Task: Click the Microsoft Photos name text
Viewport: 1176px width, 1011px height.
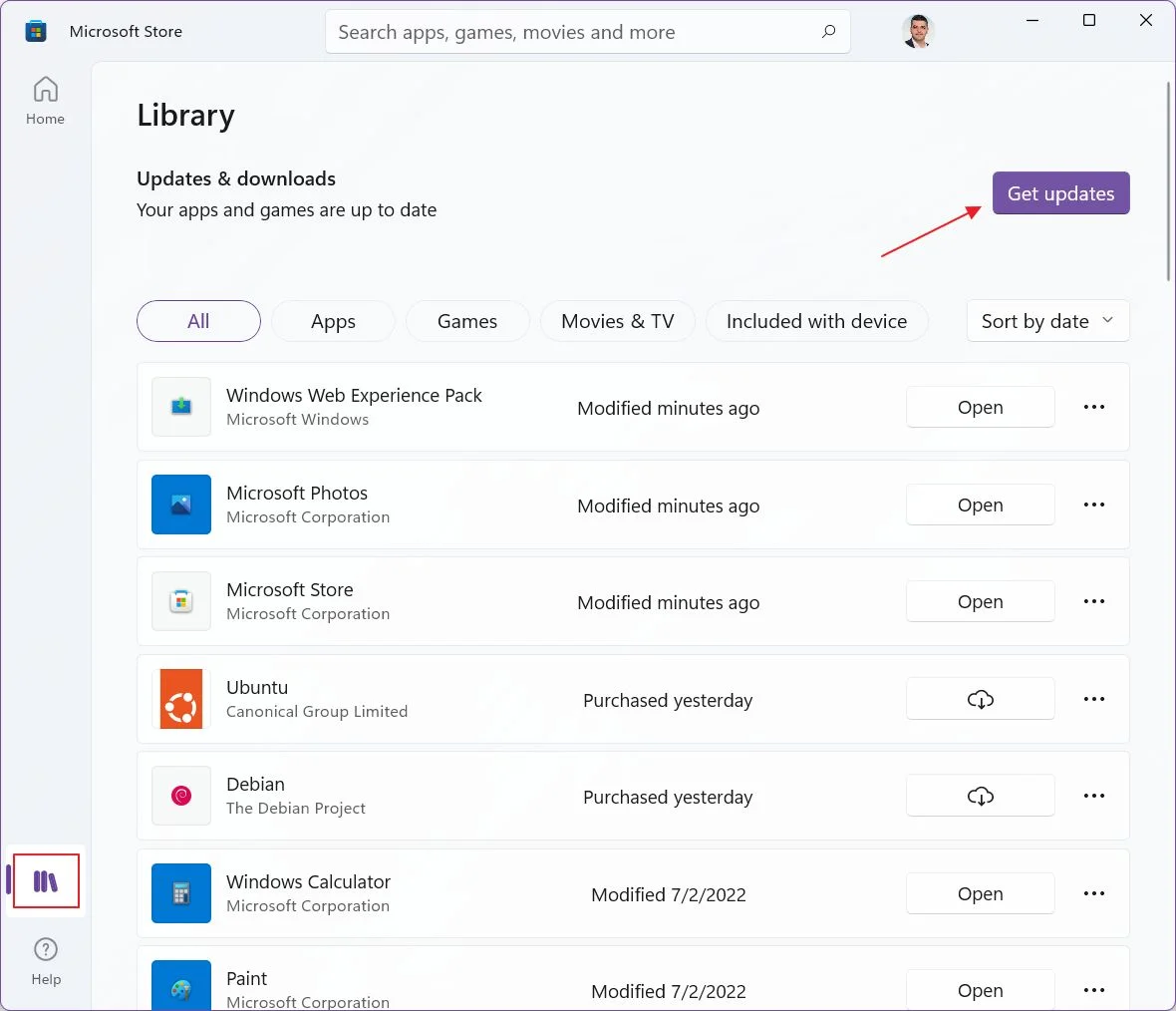Action: [x=297, y=494]
